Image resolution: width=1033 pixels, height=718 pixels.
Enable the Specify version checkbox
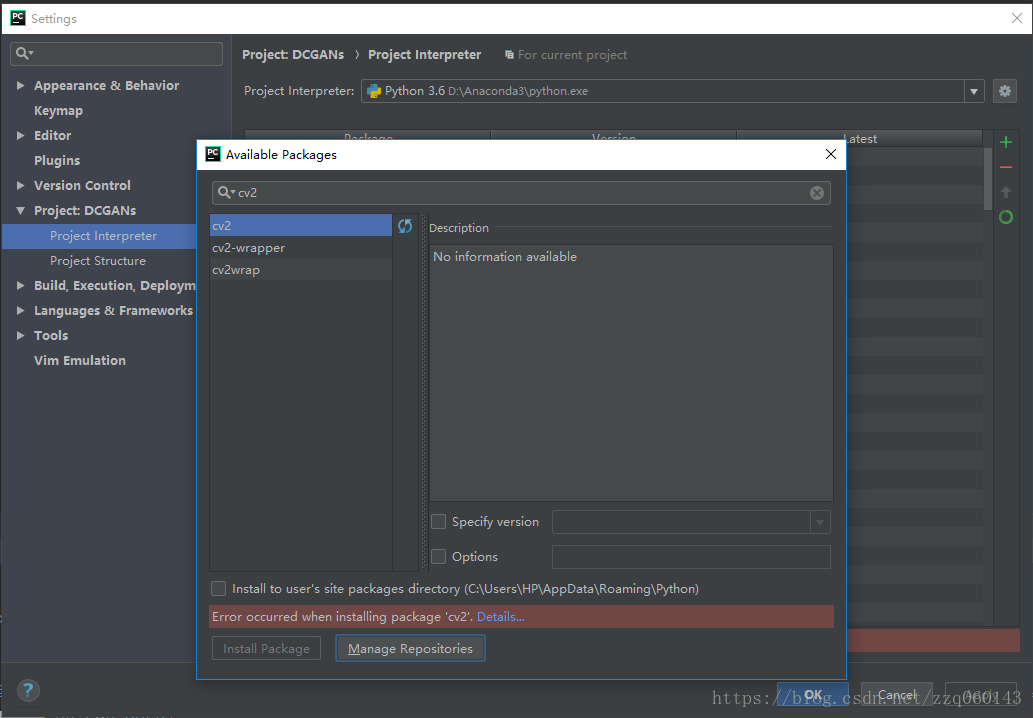(x=438, y=522)
